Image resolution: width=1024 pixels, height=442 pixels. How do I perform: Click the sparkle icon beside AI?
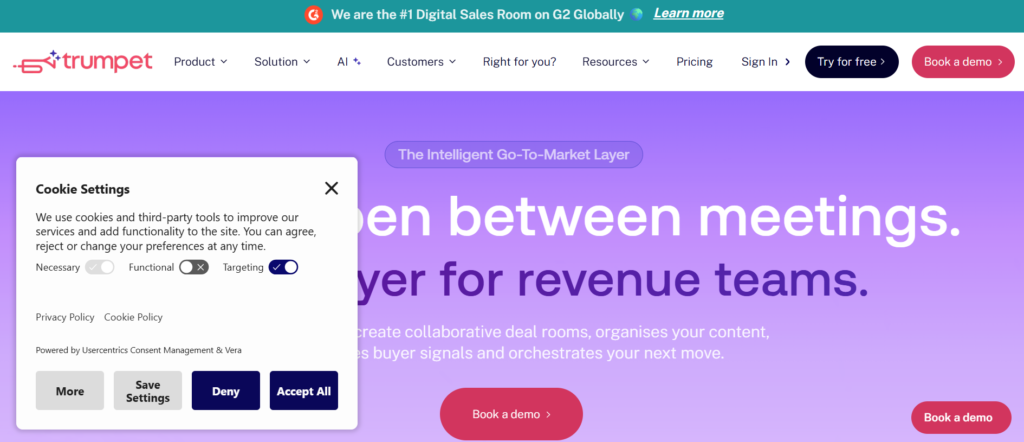tap(357, 61)
